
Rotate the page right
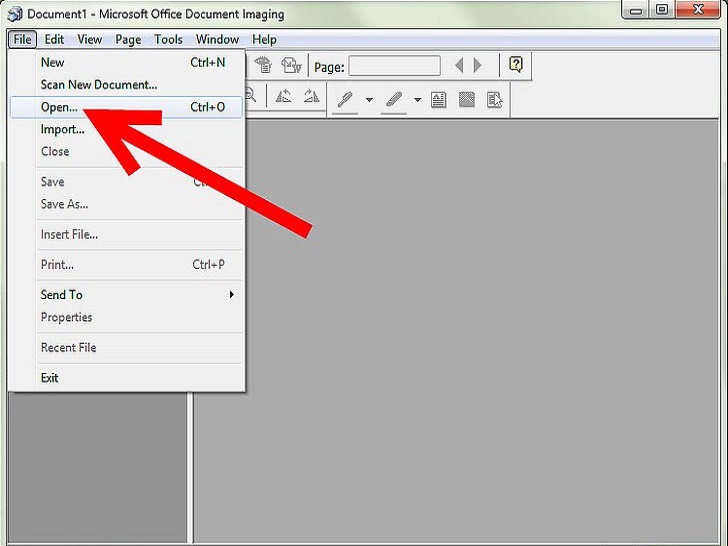311,97
